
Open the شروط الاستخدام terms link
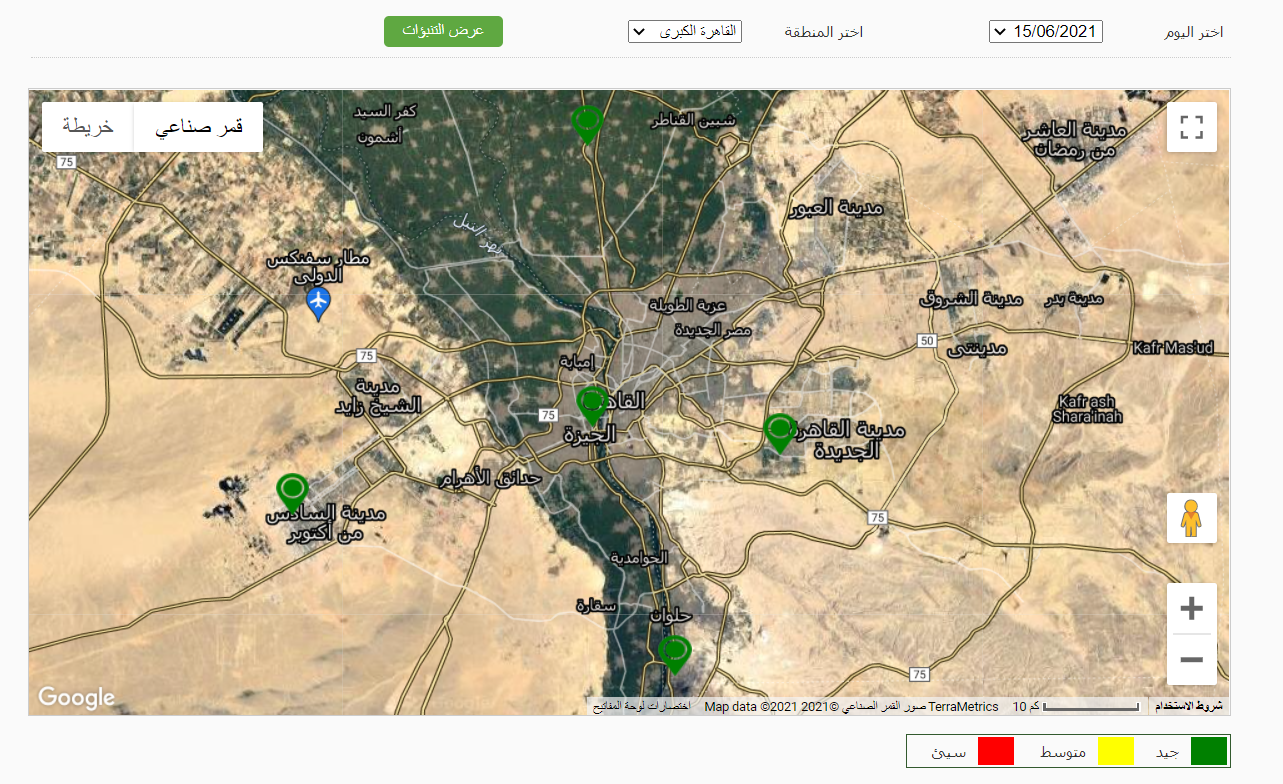click(x=1189, y=707)
